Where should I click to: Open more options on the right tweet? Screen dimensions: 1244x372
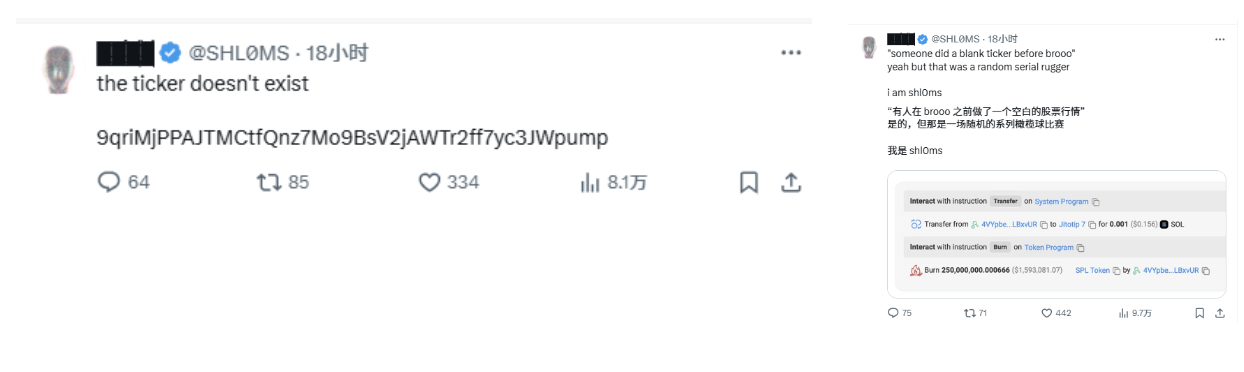click(x=1219, y=39)
